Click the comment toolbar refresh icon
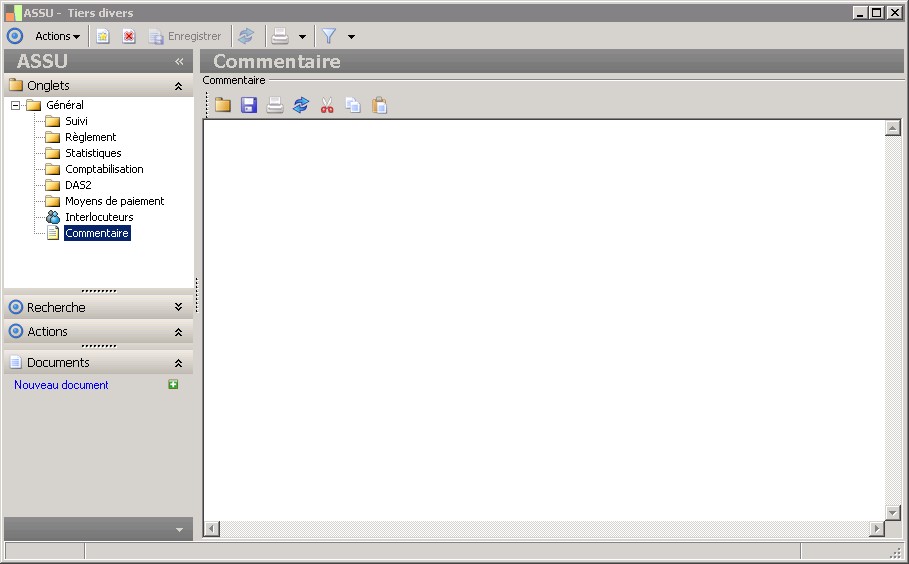The width and height of the screenshot is (909, 564). pos(301,105)
